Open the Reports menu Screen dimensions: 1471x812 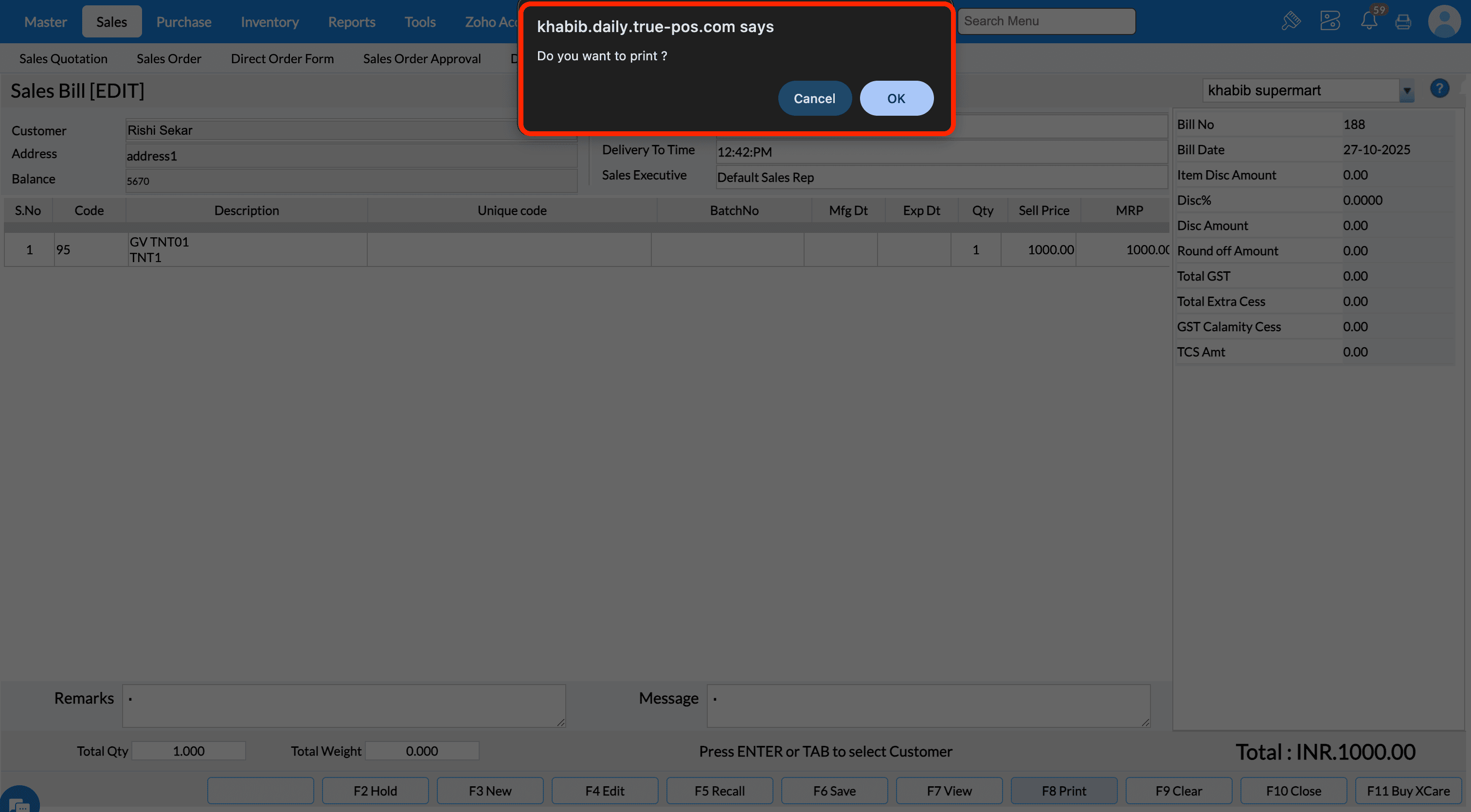[x=351, y=22]
